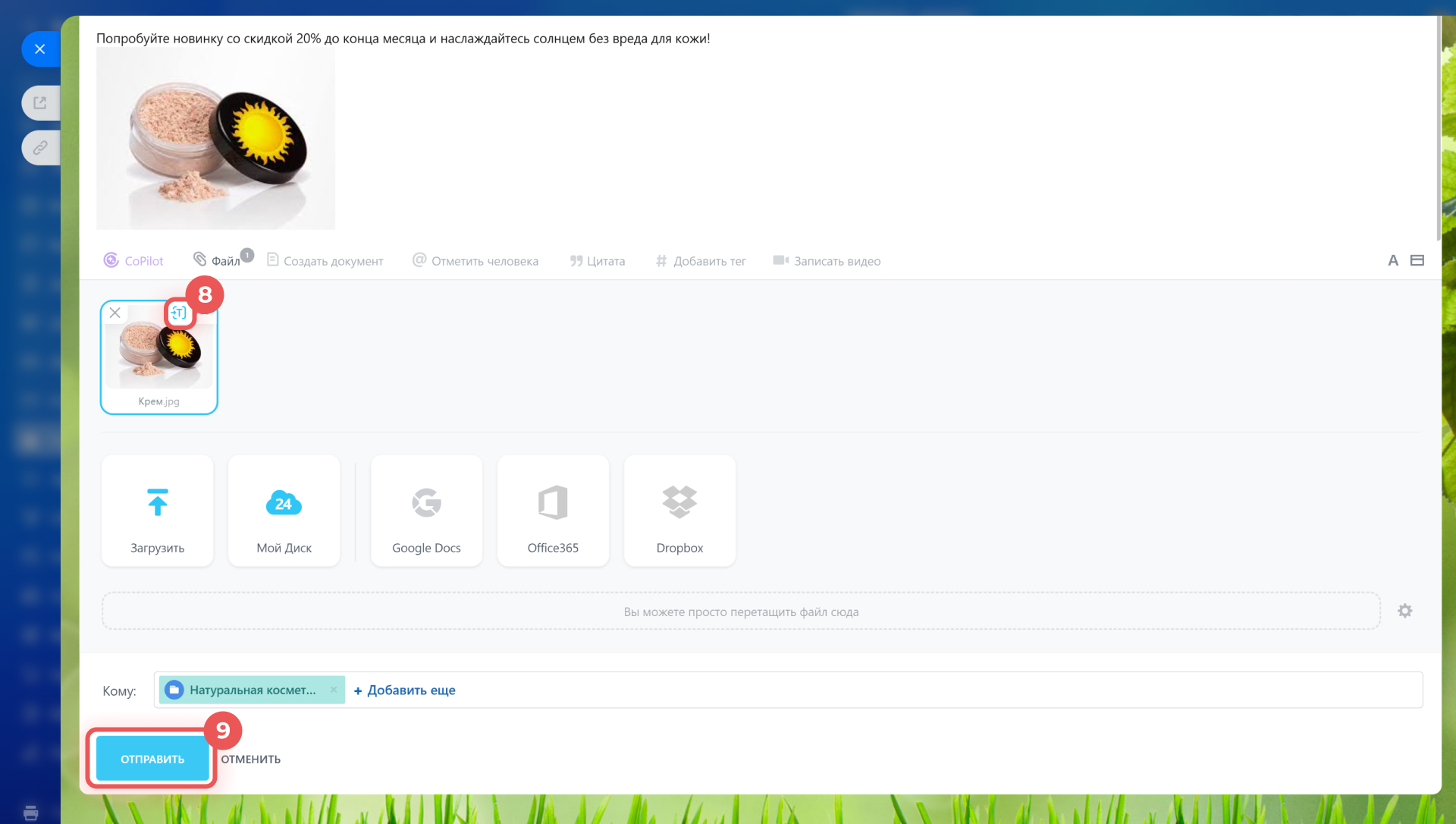Screen dimensions: 1456x824
Task: Start Записать видео recording
Action: tap(826, 260)
